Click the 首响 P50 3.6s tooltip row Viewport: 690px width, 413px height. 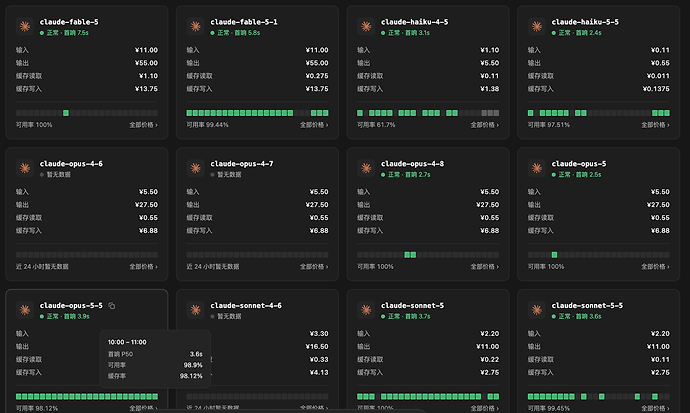(155, 354)
